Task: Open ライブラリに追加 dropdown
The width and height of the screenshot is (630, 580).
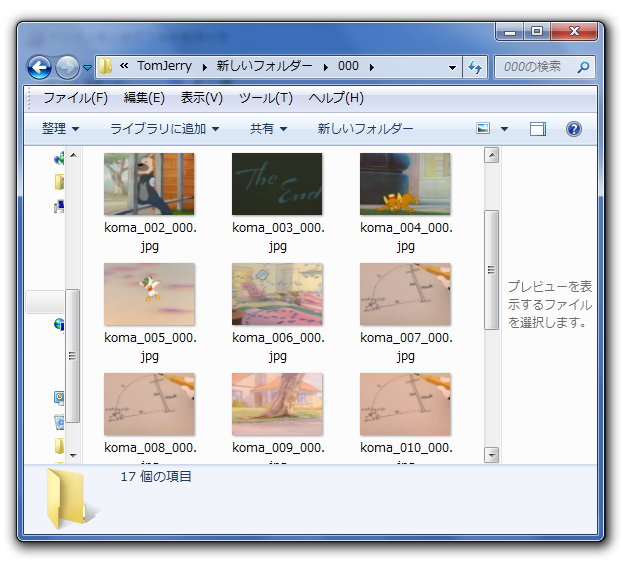Action: (164, 129)
